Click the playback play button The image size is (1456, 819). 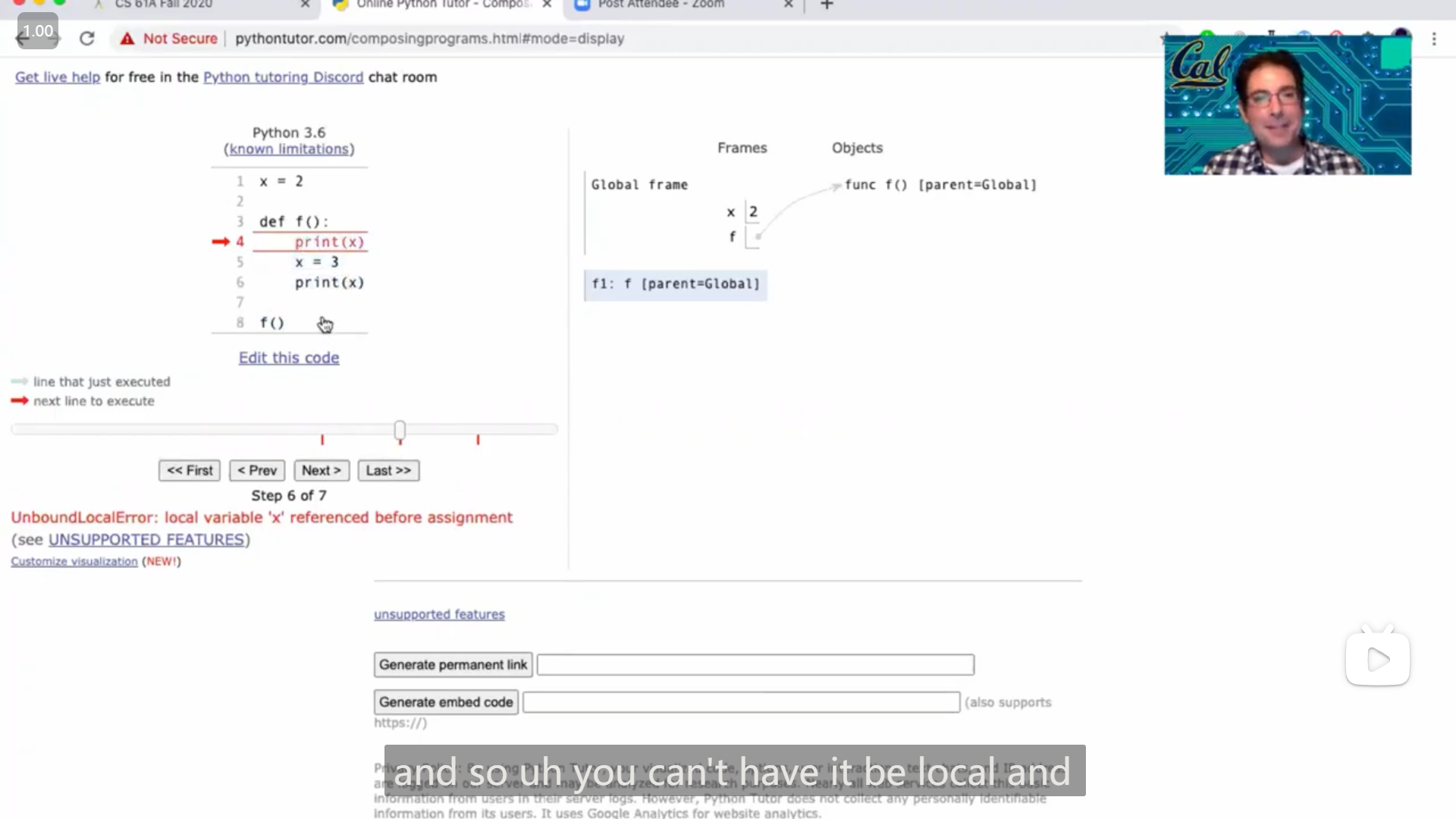(x=1378, y=659)
